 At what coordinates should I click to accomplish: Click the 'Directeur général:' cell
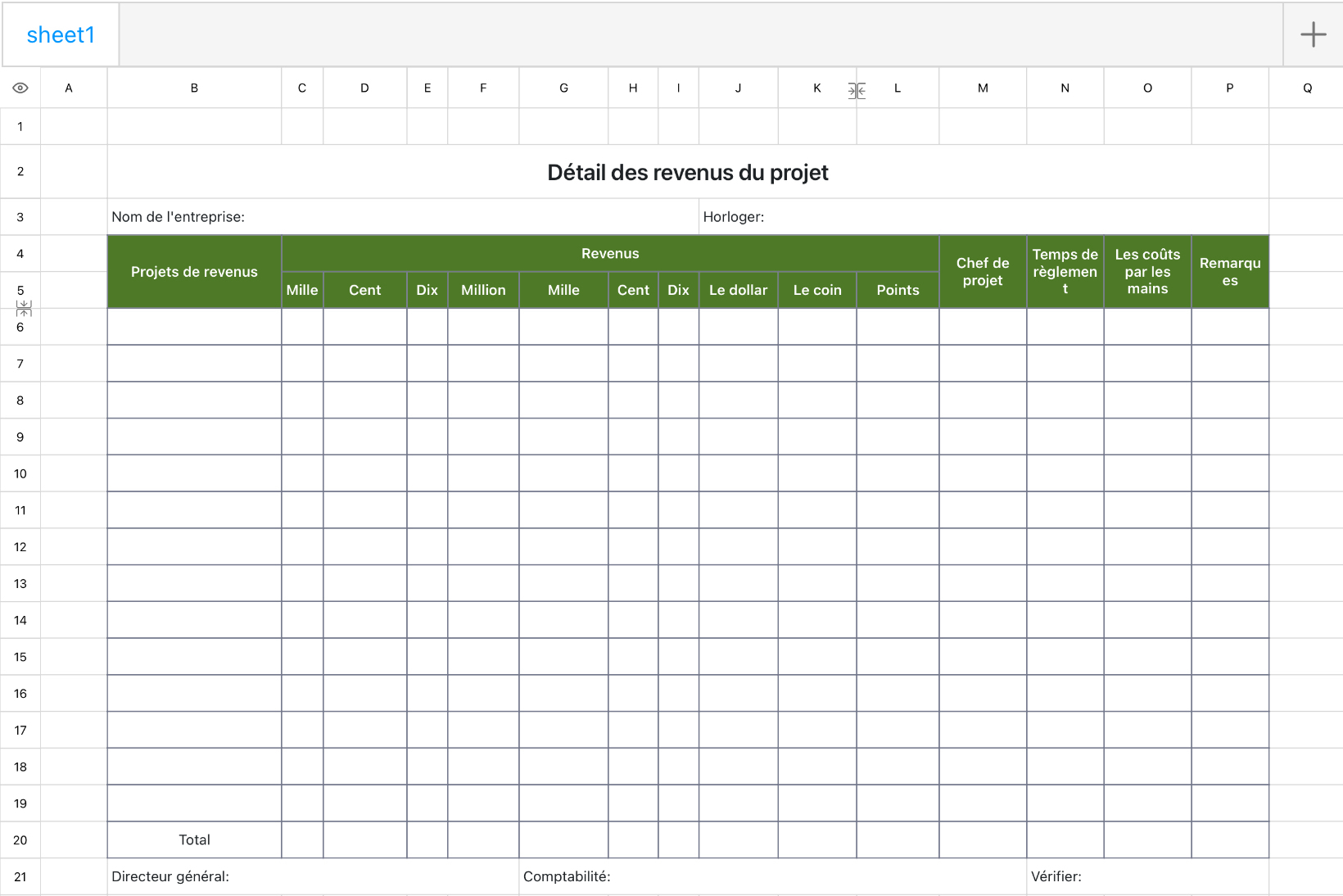click(313, 876)
